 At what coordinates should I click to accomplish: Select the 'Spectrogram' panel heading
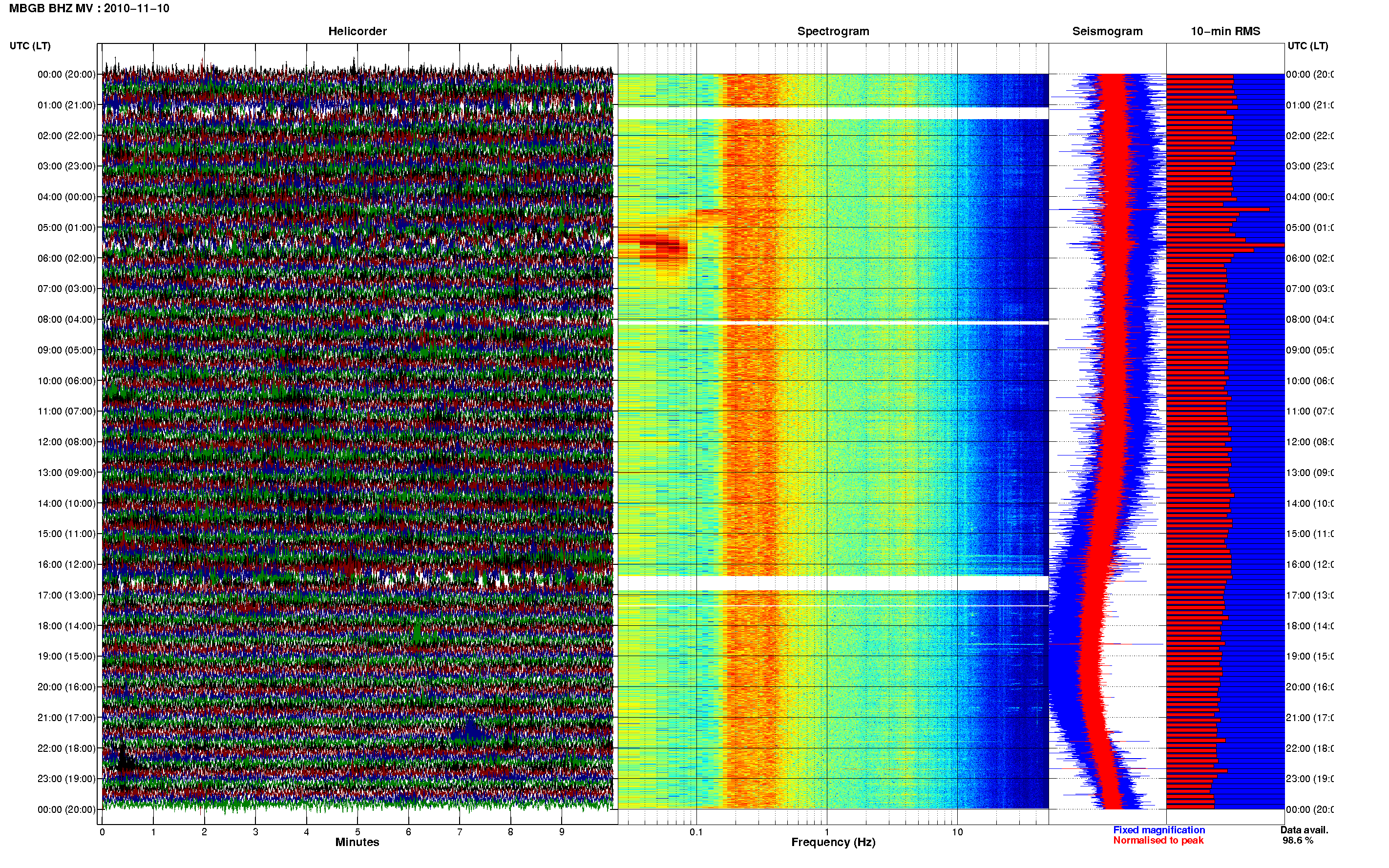(x=833, y=31)
